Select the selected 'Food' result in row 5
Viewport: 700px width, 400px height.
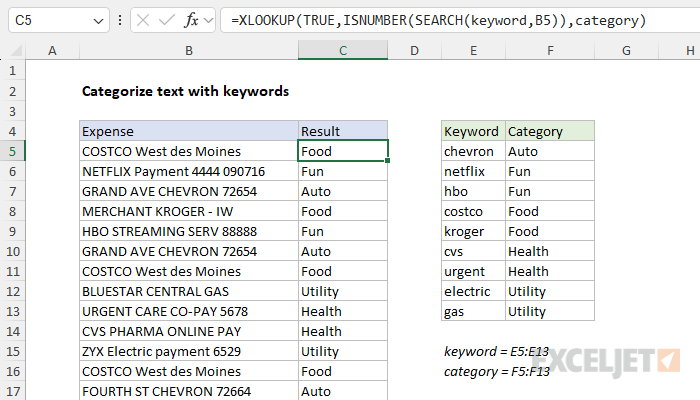point(343,151)
